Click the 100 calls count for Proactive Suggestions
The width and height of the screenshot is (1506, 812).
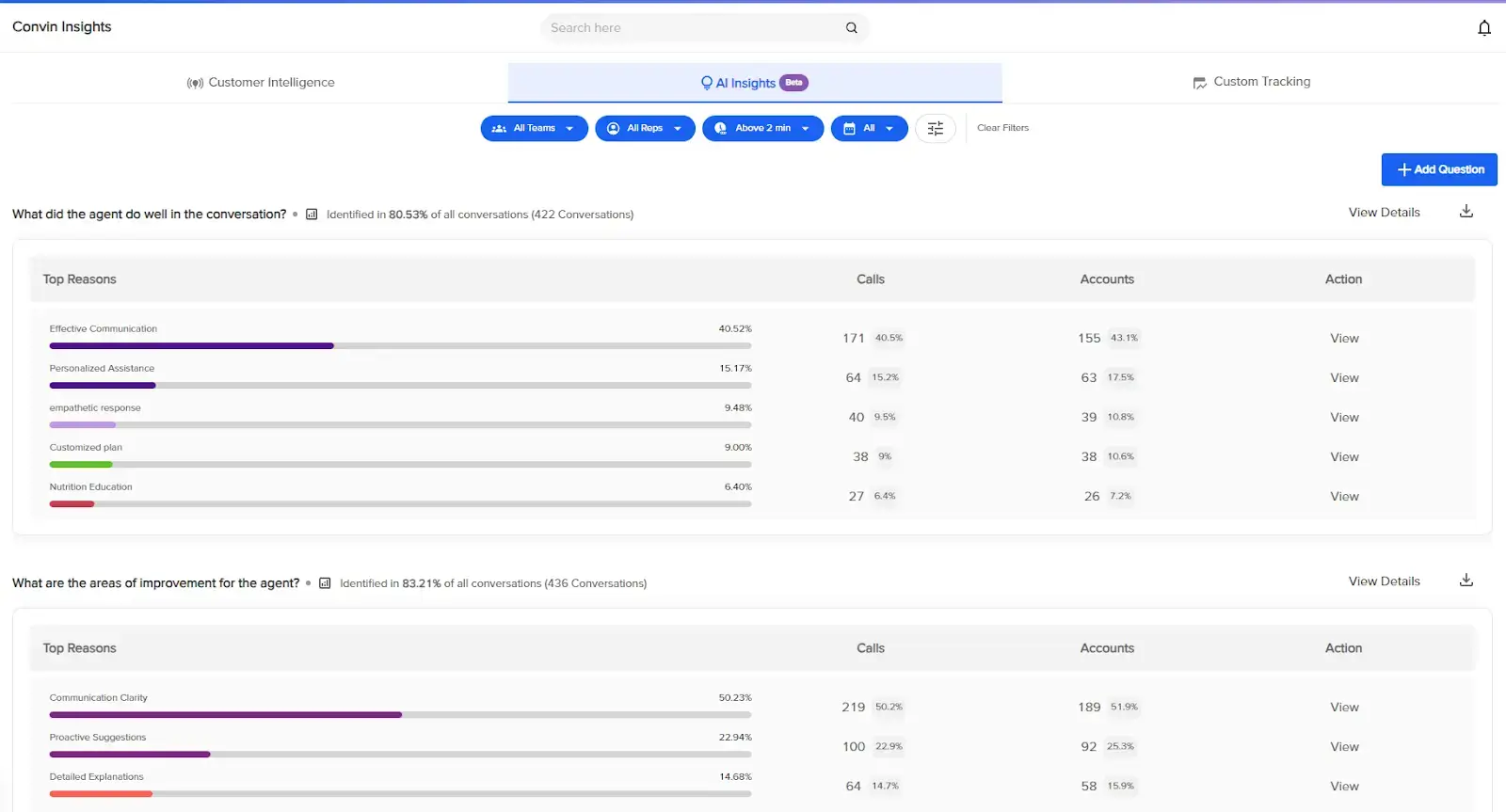[x=853, y=747]
